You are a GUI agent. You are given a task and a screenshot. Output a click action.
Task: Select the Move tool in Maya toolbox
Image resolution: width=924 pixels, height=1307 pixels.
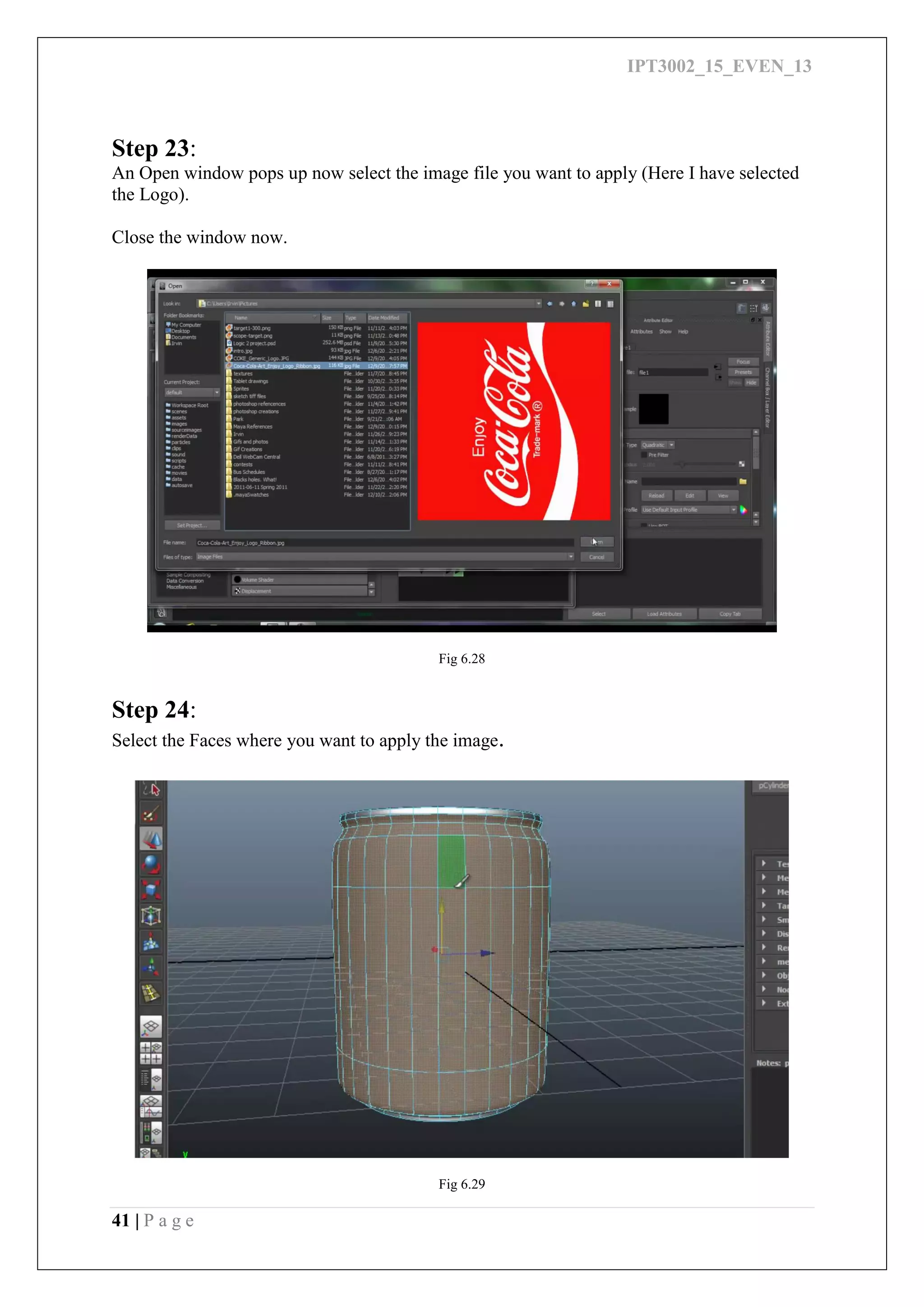(x=151, y=839)
